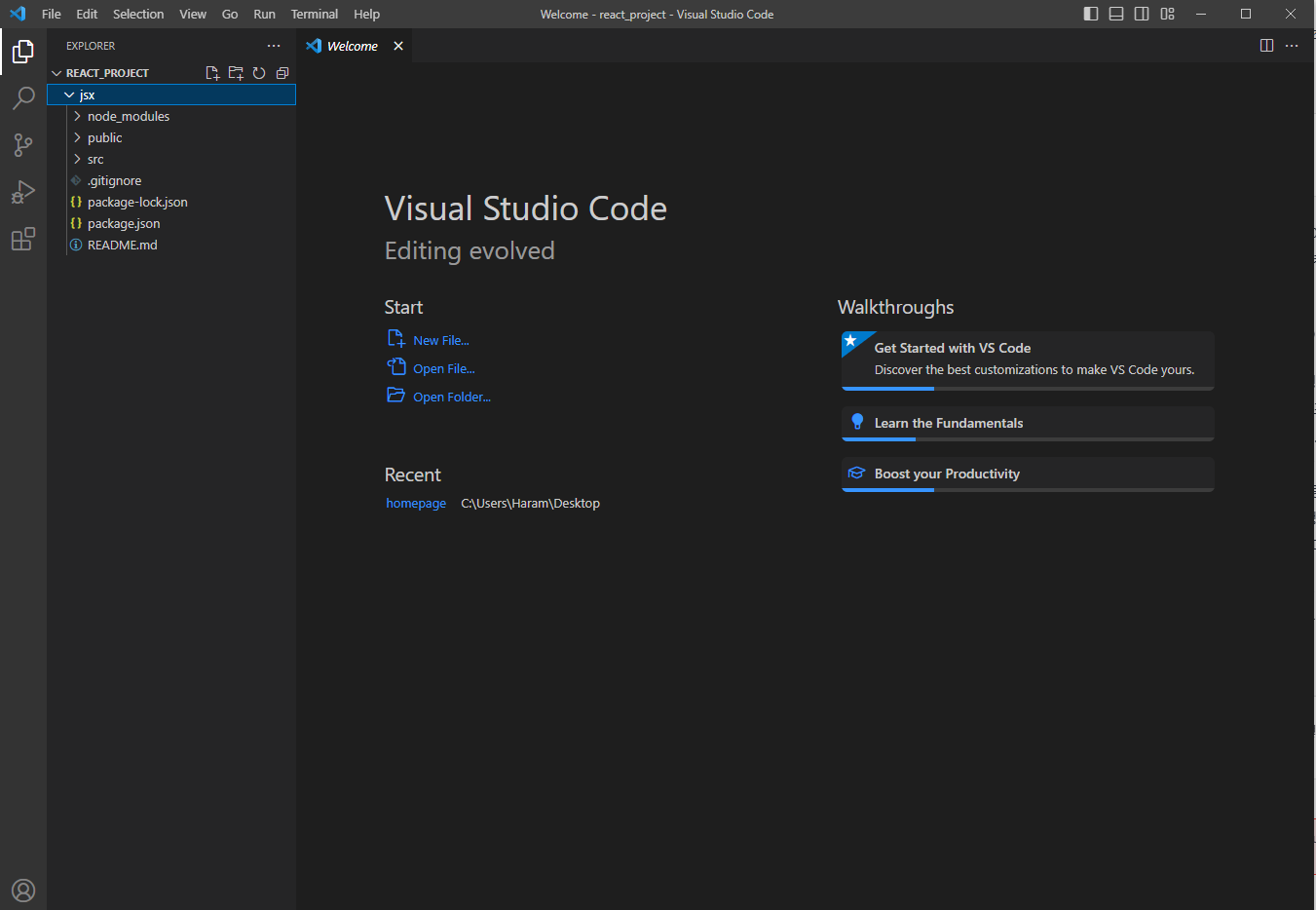Open the Help menu
The width and height of the screenshot is (1316, 910).
click(x=367, y=14)
